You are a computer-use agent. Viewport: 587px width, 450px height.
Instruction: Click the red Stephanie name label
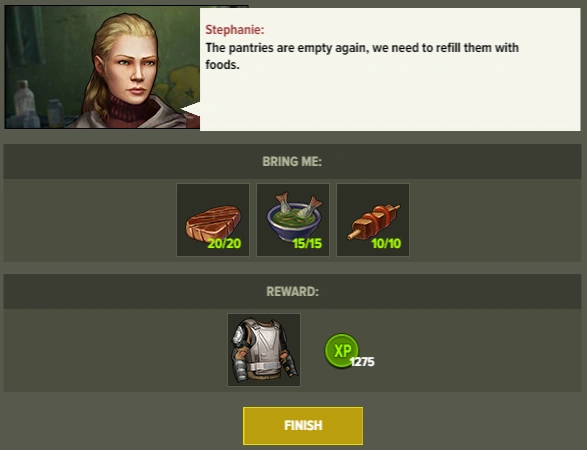[x=235, y=30]
